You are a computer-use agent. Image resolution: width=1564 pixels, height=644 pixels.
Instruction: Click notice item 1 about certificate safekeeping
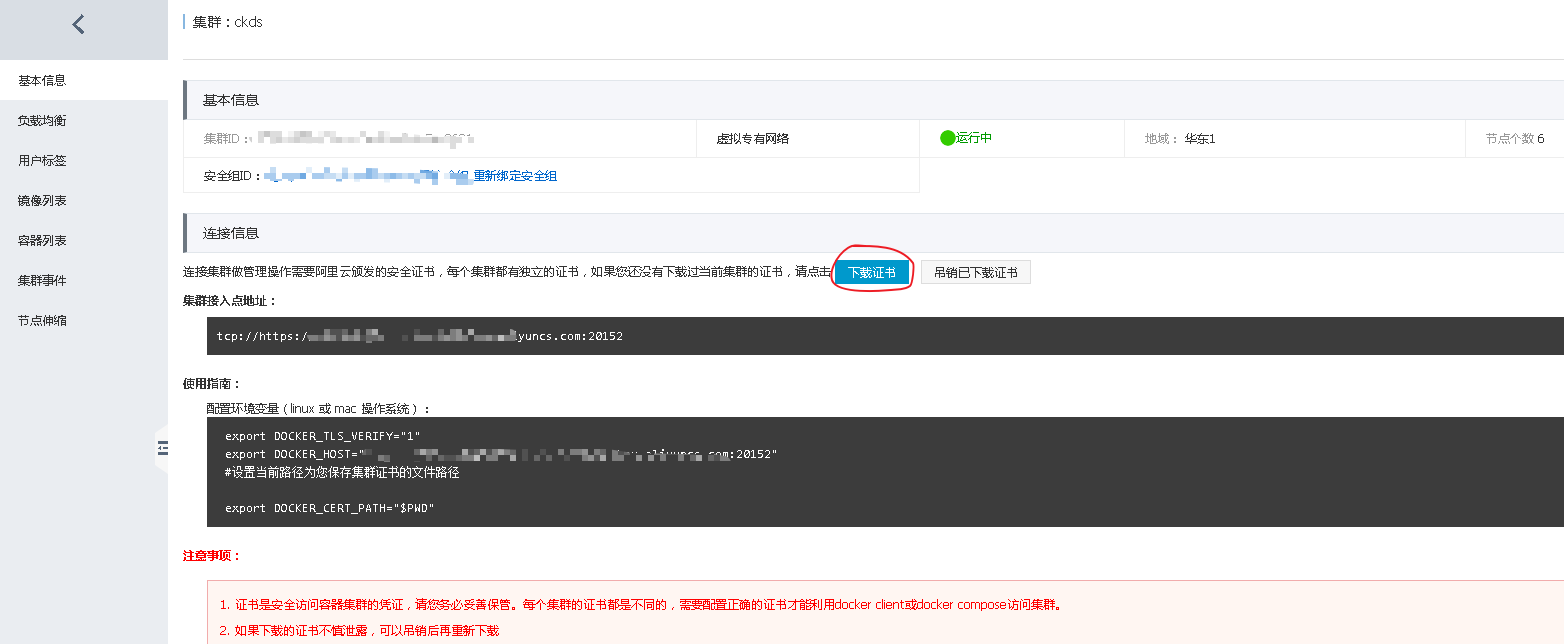pos(641,605)
